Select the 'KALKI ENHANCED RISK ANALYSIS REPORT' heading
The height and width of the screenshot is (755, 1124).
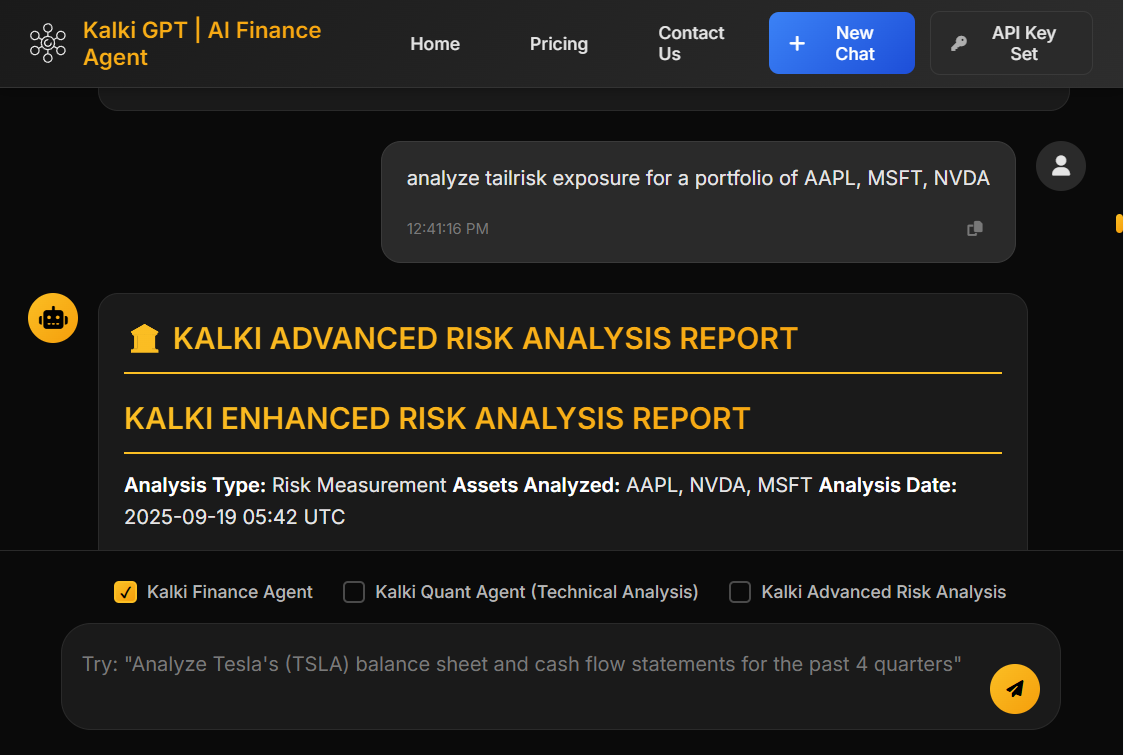pos(437,419)
